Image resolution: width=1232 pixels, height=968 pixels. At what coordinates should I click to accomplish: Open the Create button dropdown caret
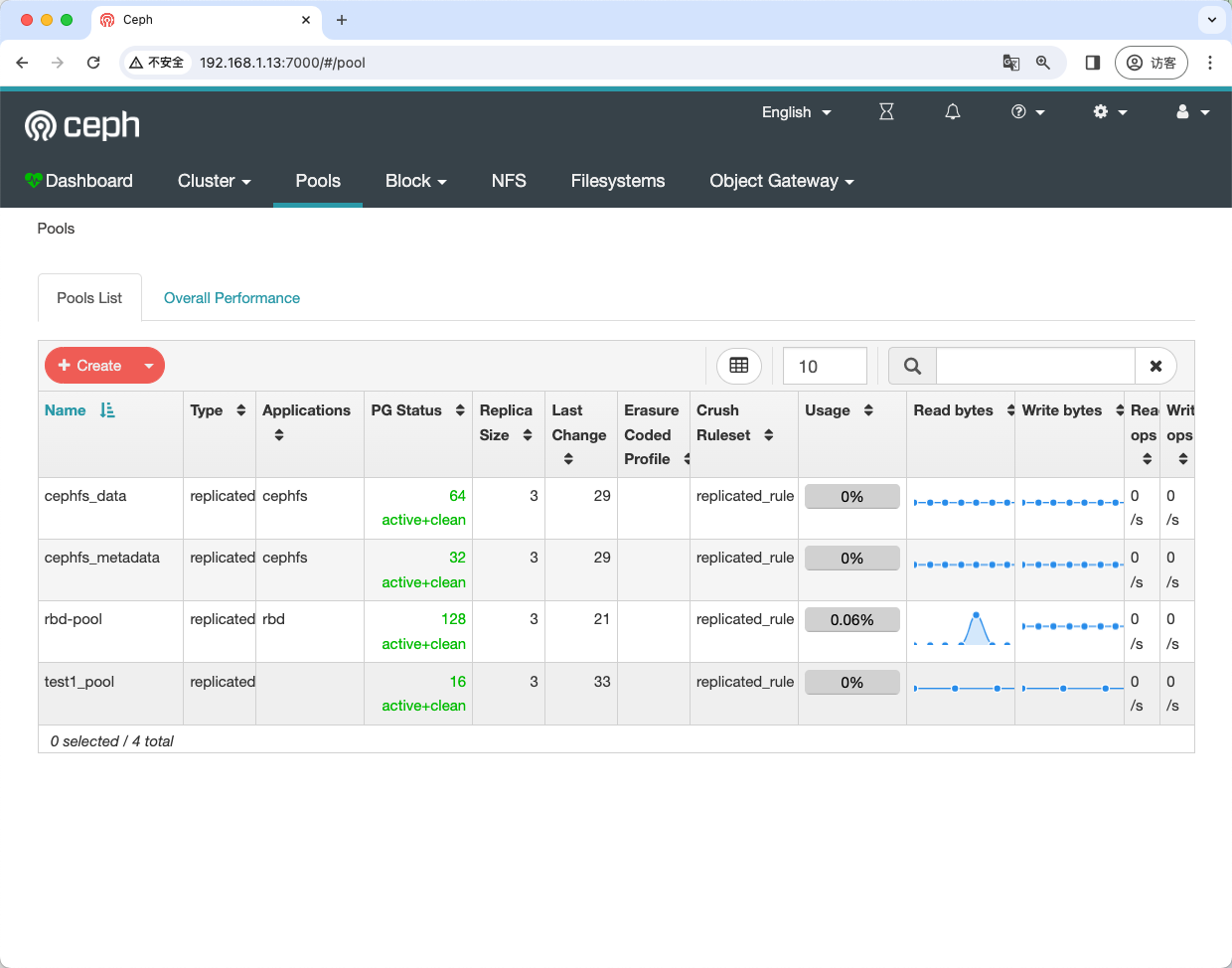click(149, 366)
